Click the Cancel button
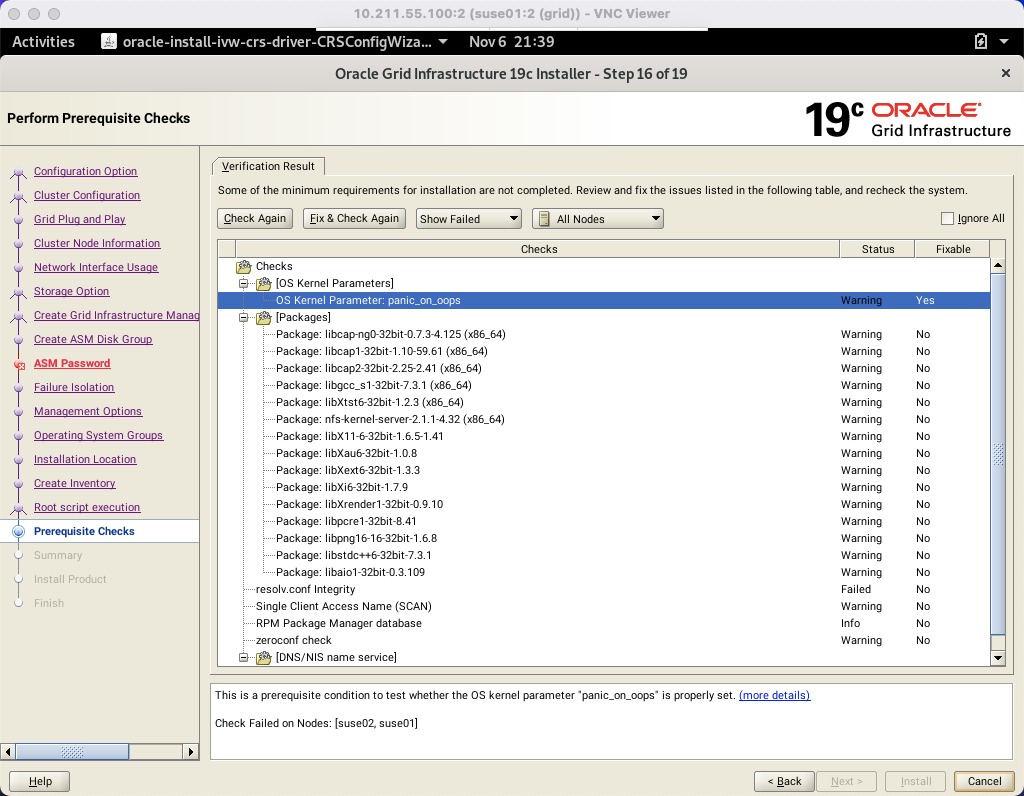 [984, 781]
